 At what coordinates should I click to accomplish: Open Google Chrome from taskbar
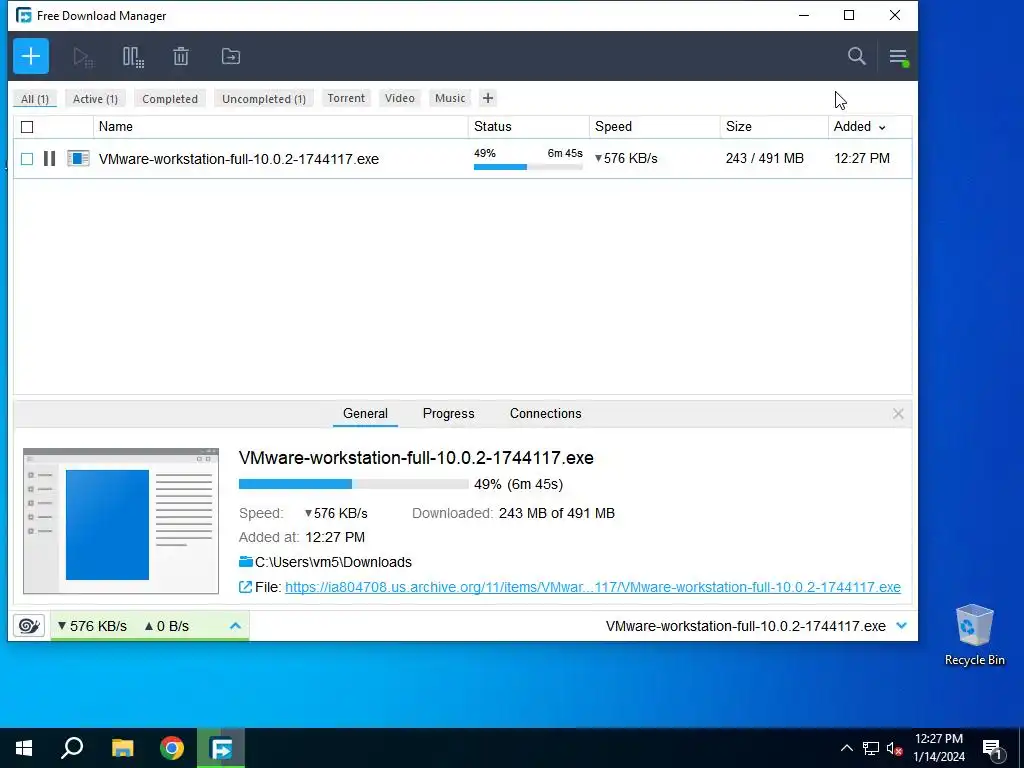pos(172,748)
